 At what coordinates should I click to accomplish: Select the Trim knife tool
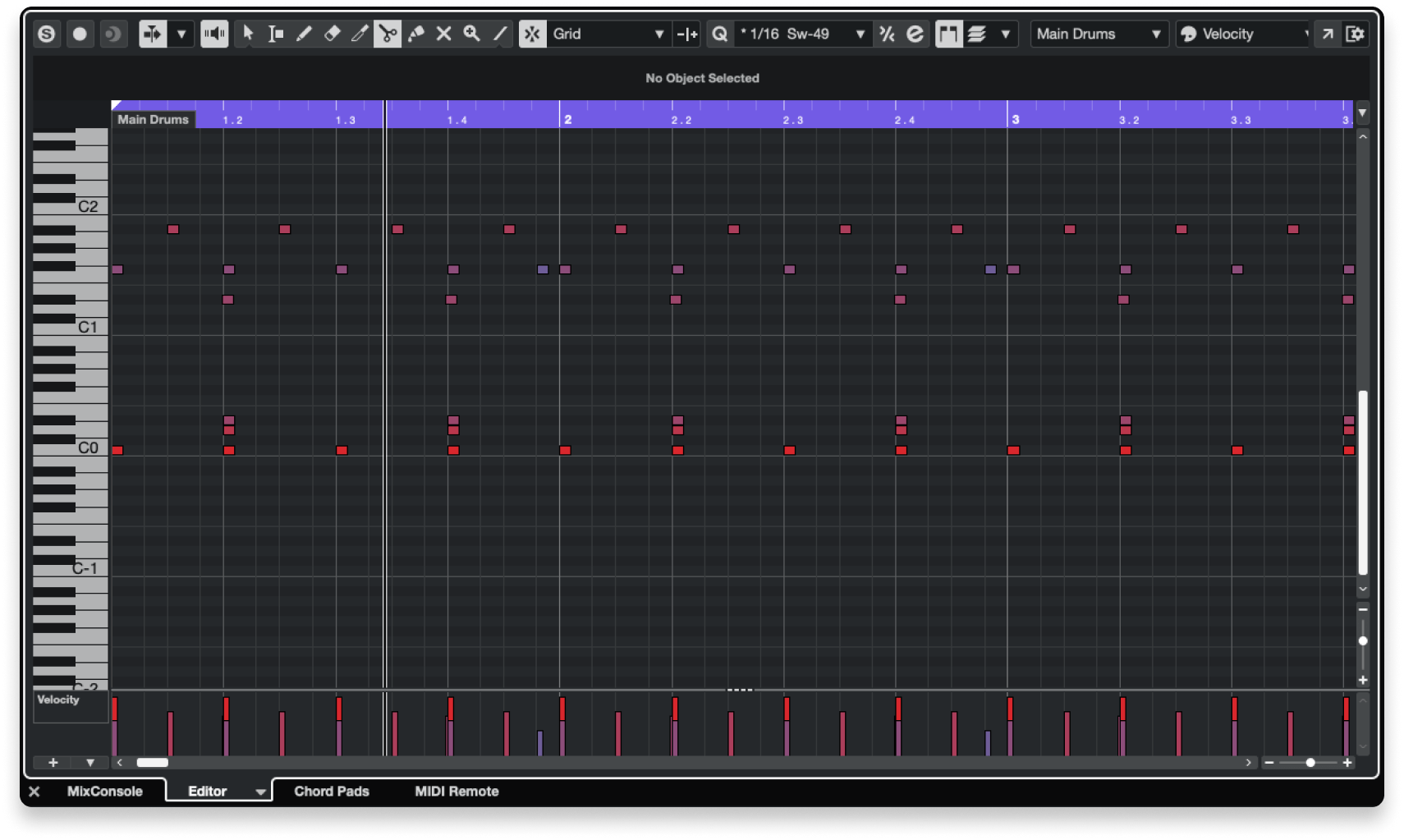click(360, 34)
